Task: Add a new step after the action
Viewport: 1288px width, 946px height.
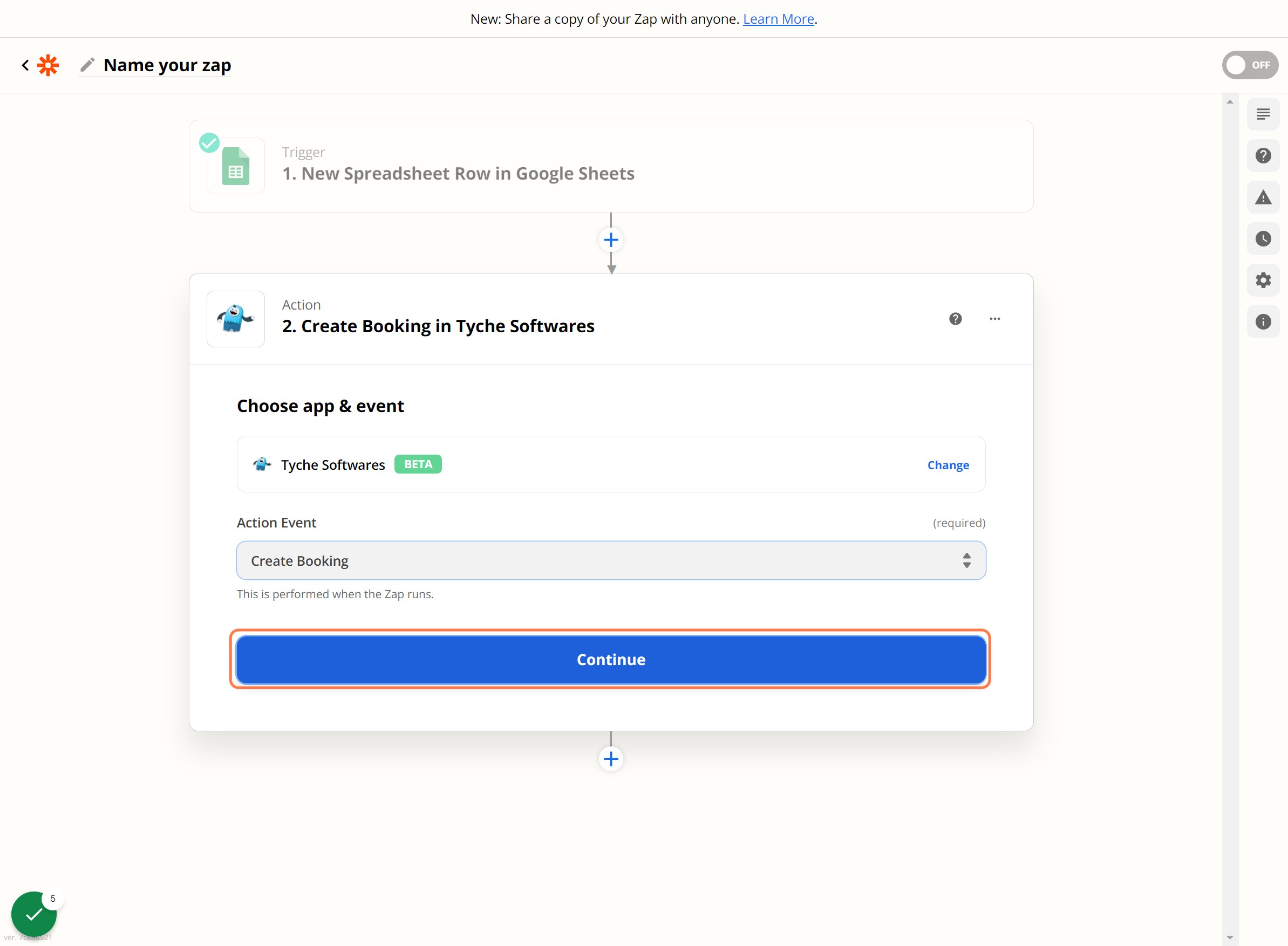Action: click(611, 759)
